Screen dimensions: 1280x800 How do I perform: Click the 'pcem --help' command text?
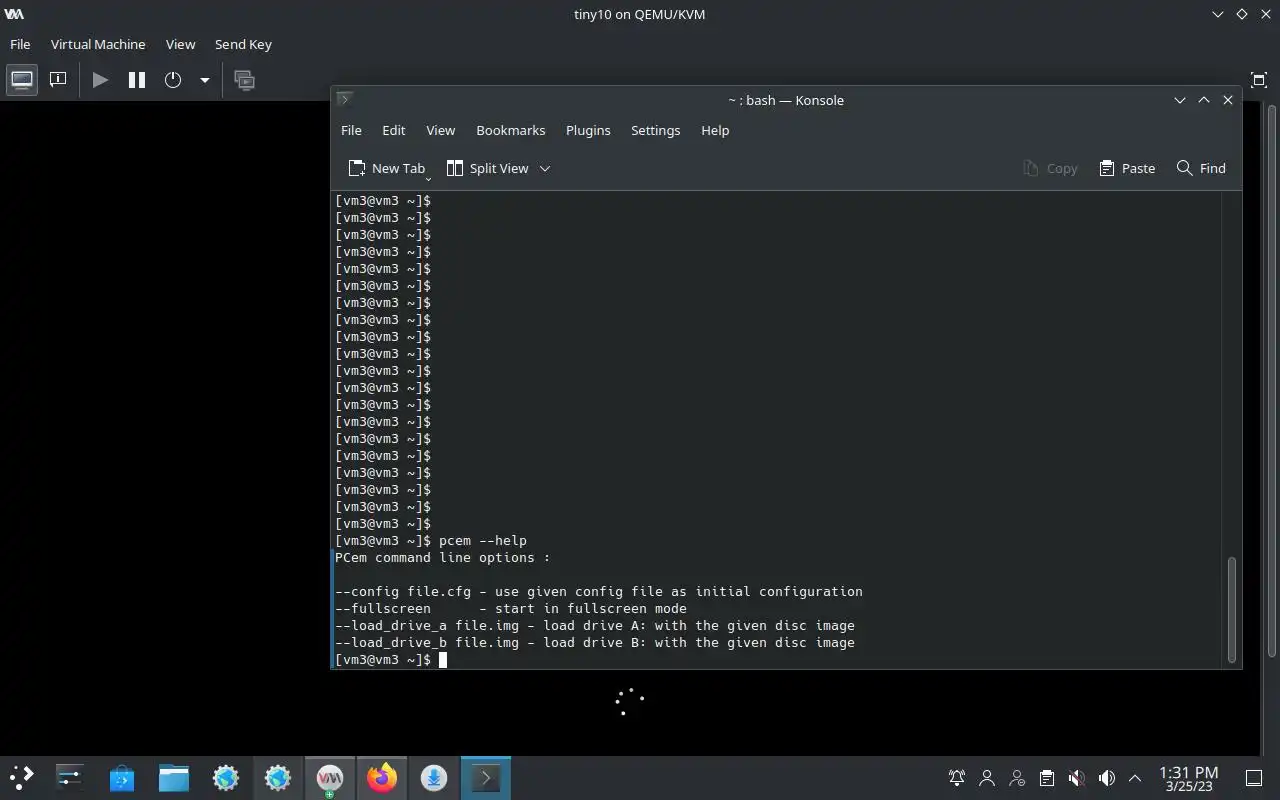click(482, 540)
